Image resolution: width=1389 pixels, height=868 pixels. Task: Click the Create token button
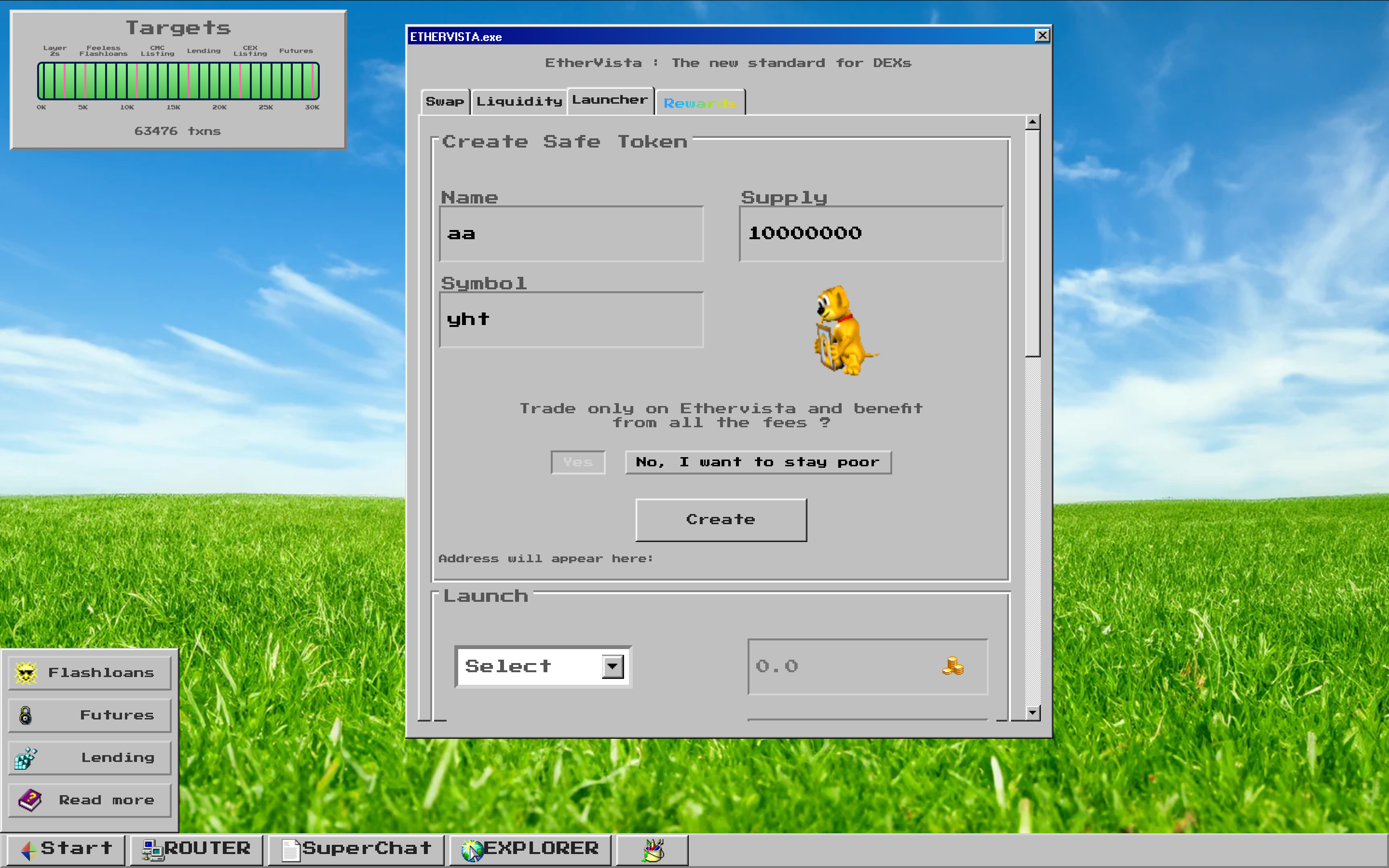click(x=721, y=519)
